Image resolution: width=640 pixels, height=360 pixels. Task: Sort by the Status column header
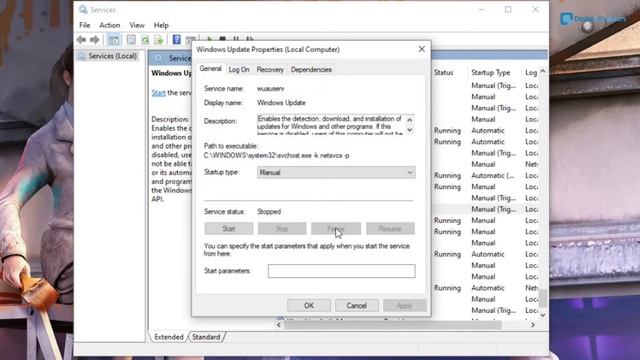point(444,72)
